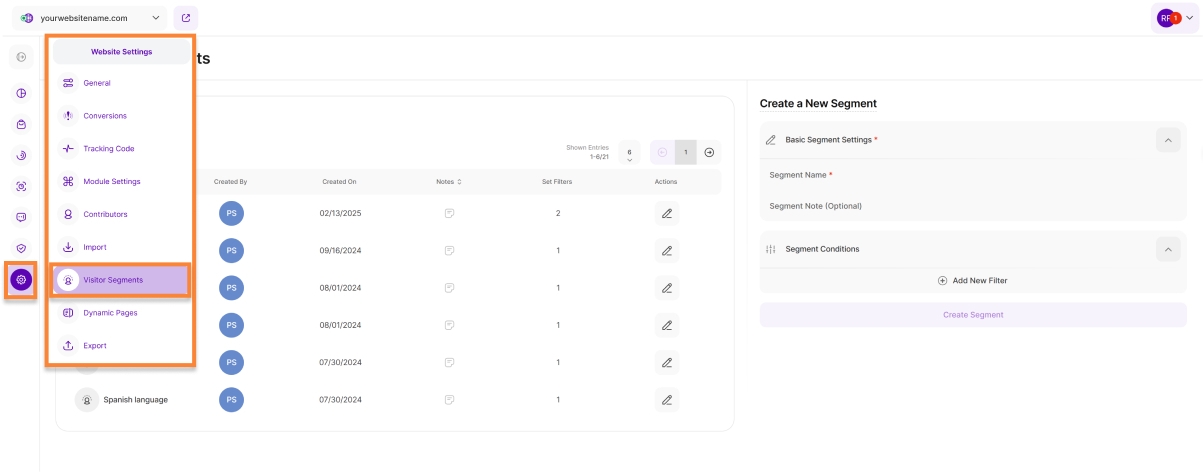Open Module Settings menu item
Screen dimensions: 1203x472
click(x=111, y=182)
